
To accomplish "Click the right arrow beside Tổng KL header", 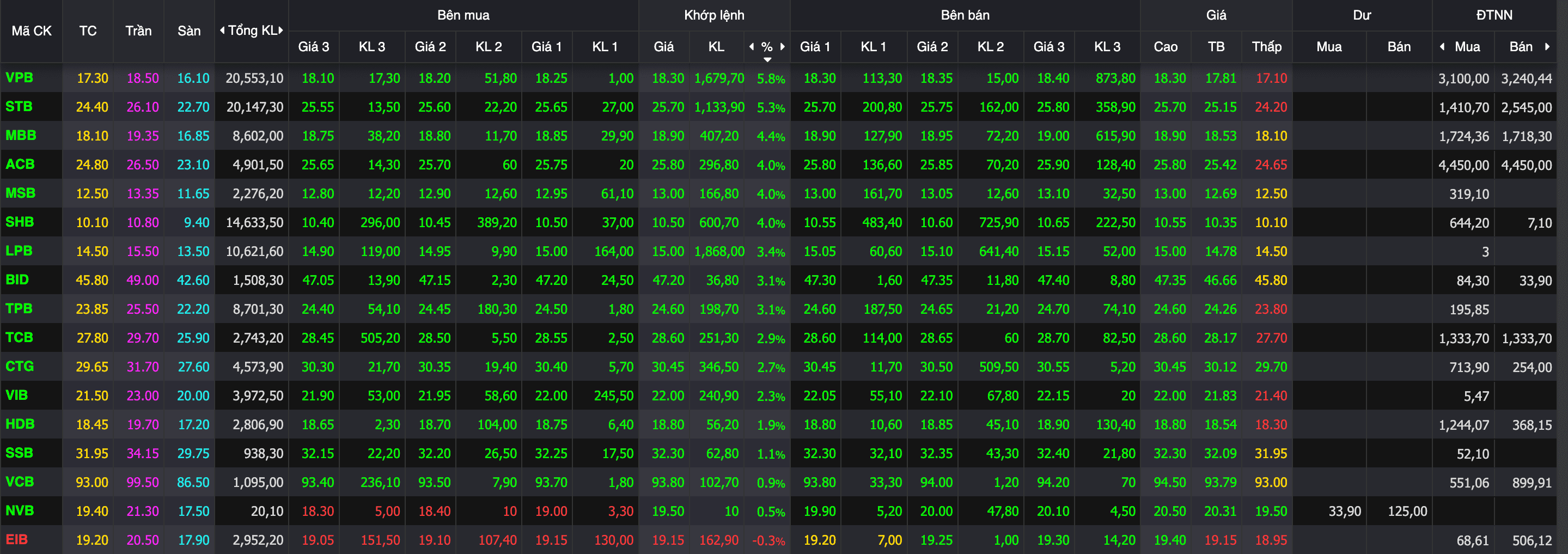I will coord(280,31).
